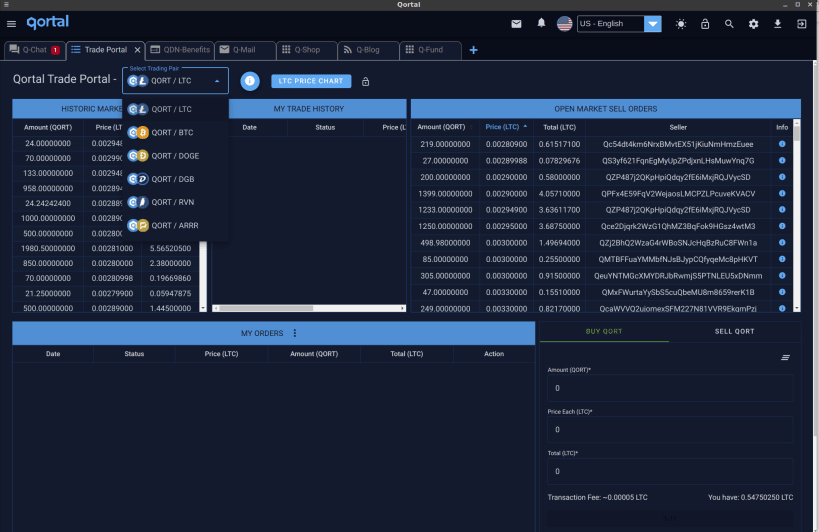Image resolution: width=819 pixels, height=532 pixels.
Task: Click the Total (LTC) input field
Action: click(x=670, y=471)
